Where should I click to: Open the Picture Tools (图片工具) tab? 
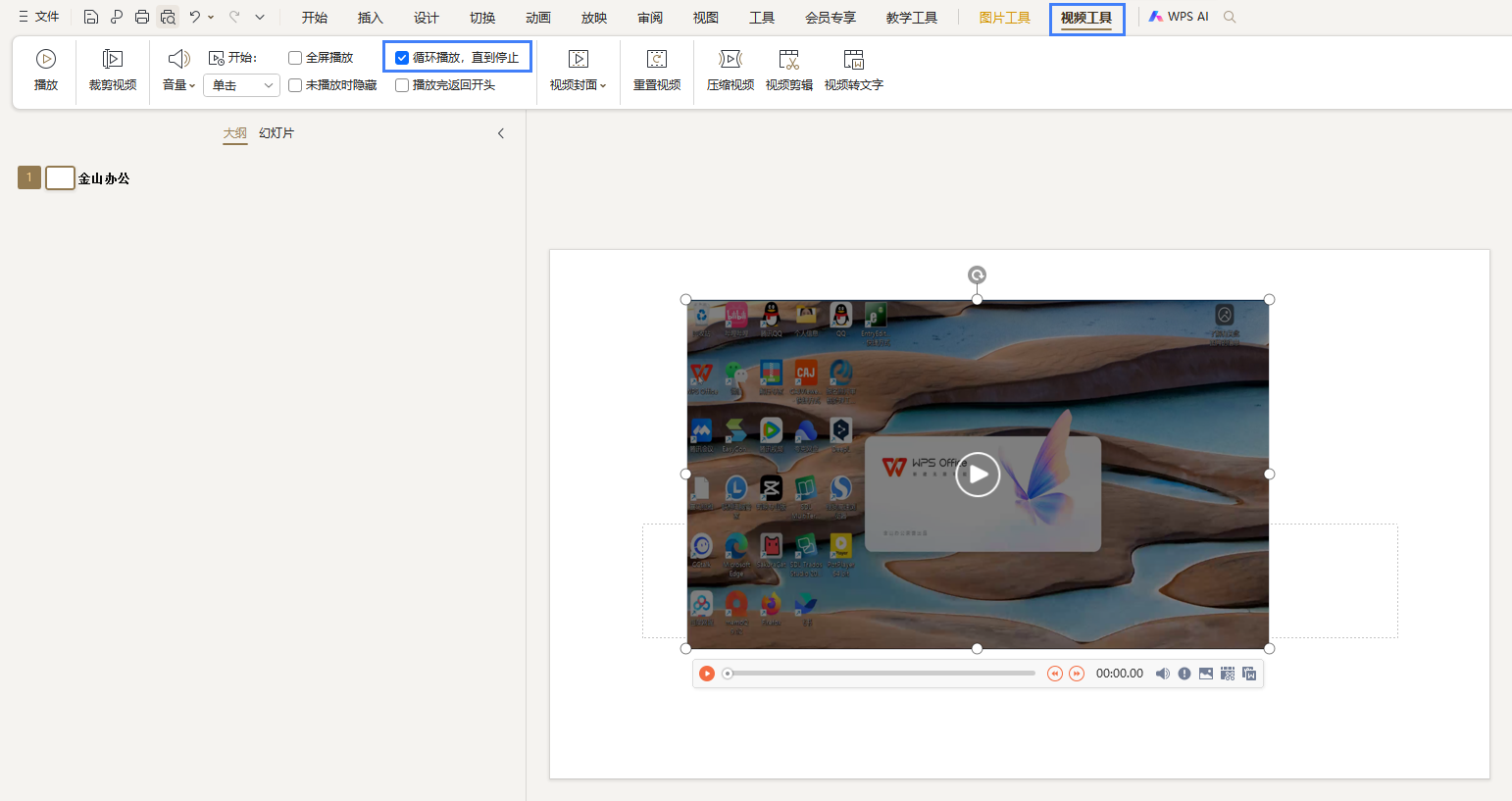1005,18
